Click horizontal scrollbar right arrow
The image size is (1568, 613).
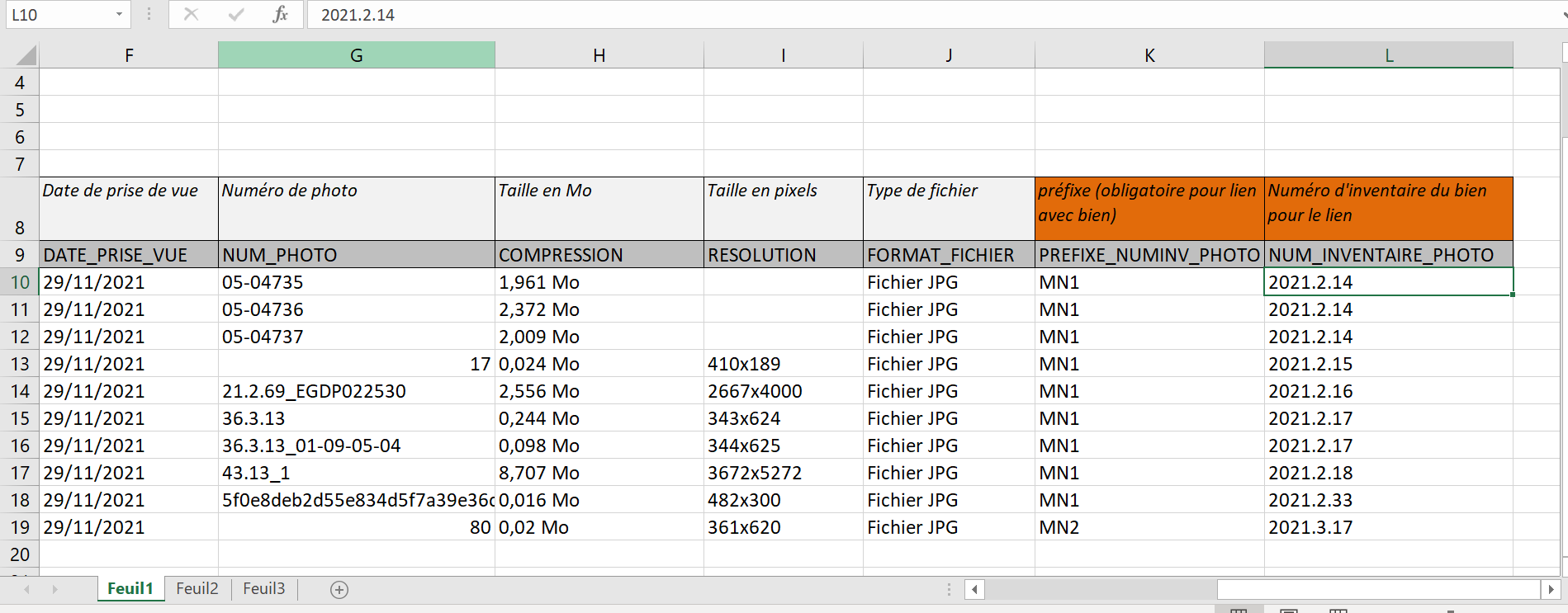(x=1551, y=589)
